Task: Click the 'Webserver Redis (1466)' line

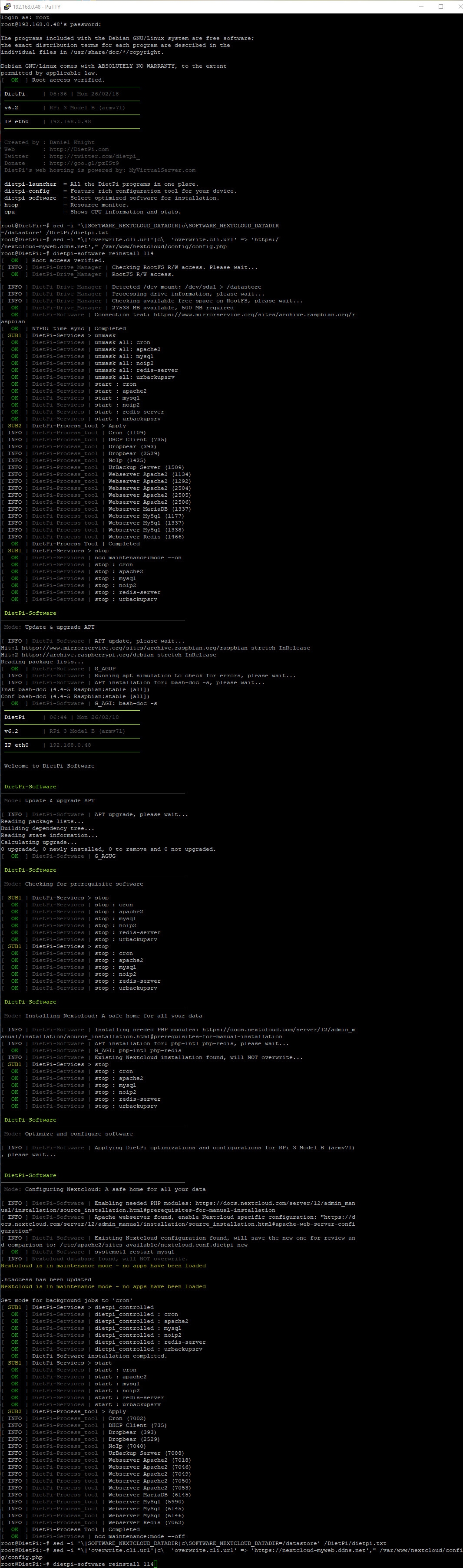Action: click(x=93, y=536)
